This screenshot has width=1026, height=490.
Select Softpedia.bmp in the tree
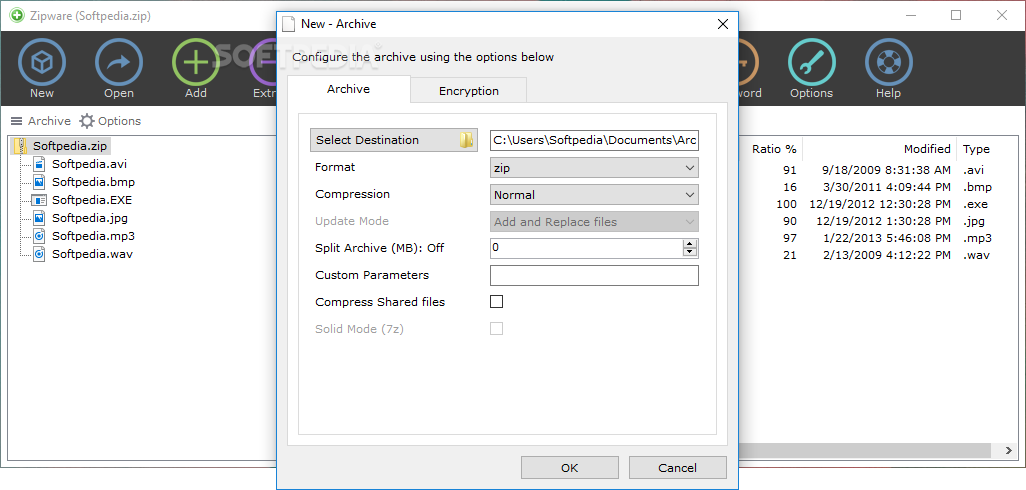coord(94,182)
